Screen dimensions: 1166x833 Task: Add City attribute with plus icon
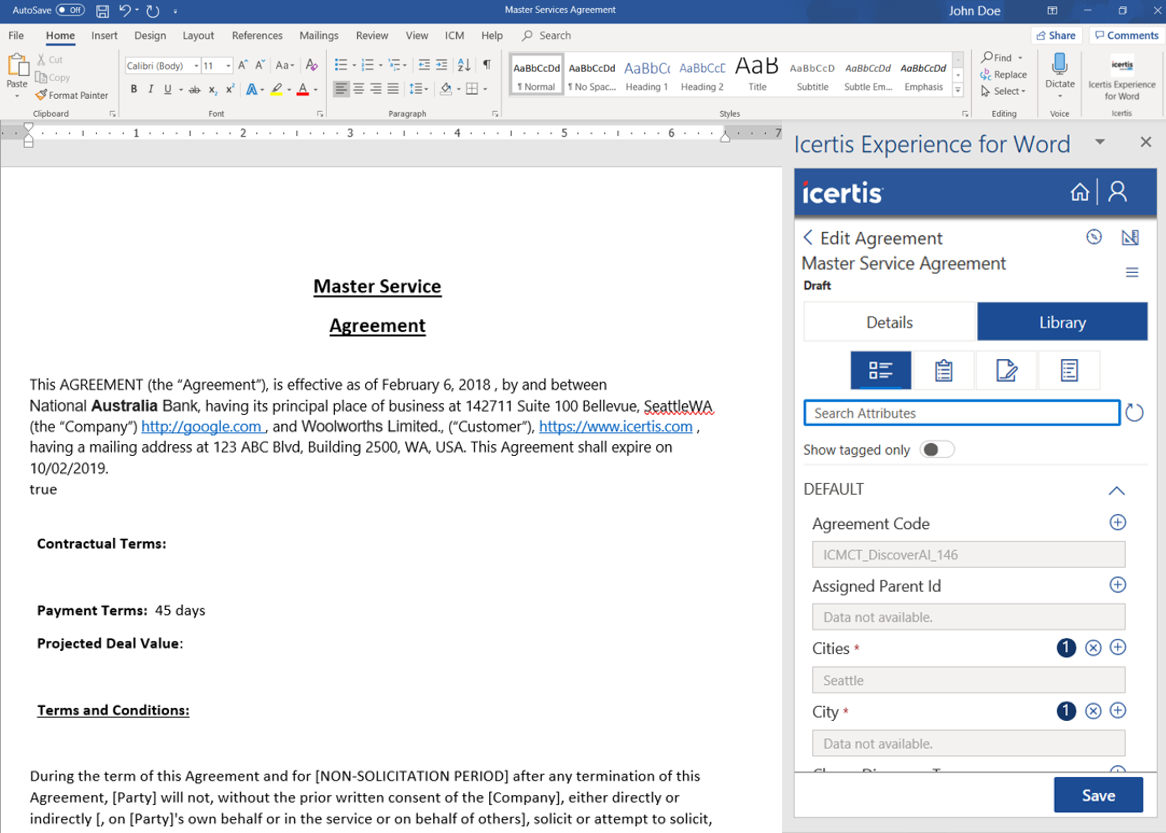[x=1117, y=710]
